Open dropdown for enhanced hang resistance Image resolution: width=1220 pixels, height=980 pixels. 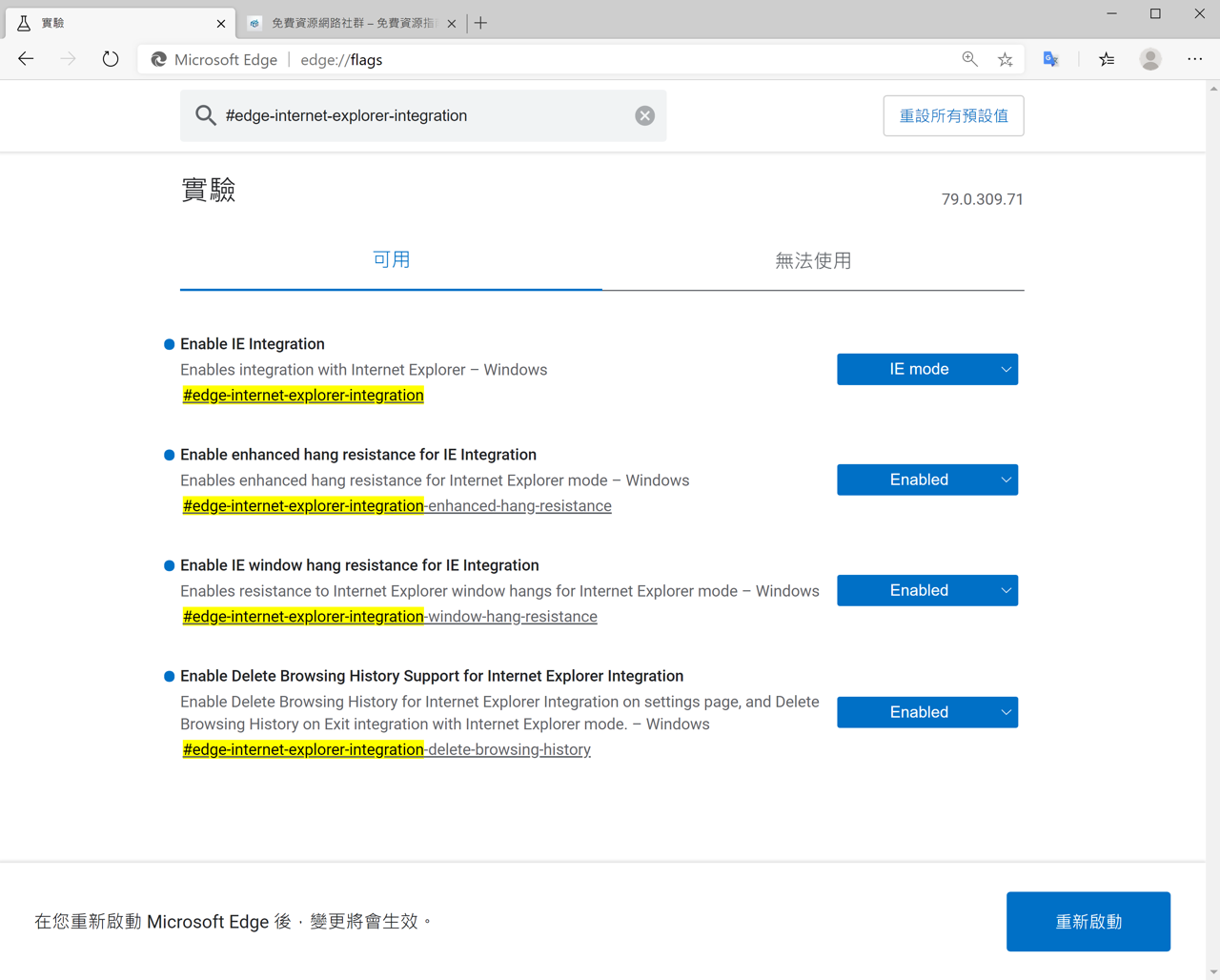927,480
